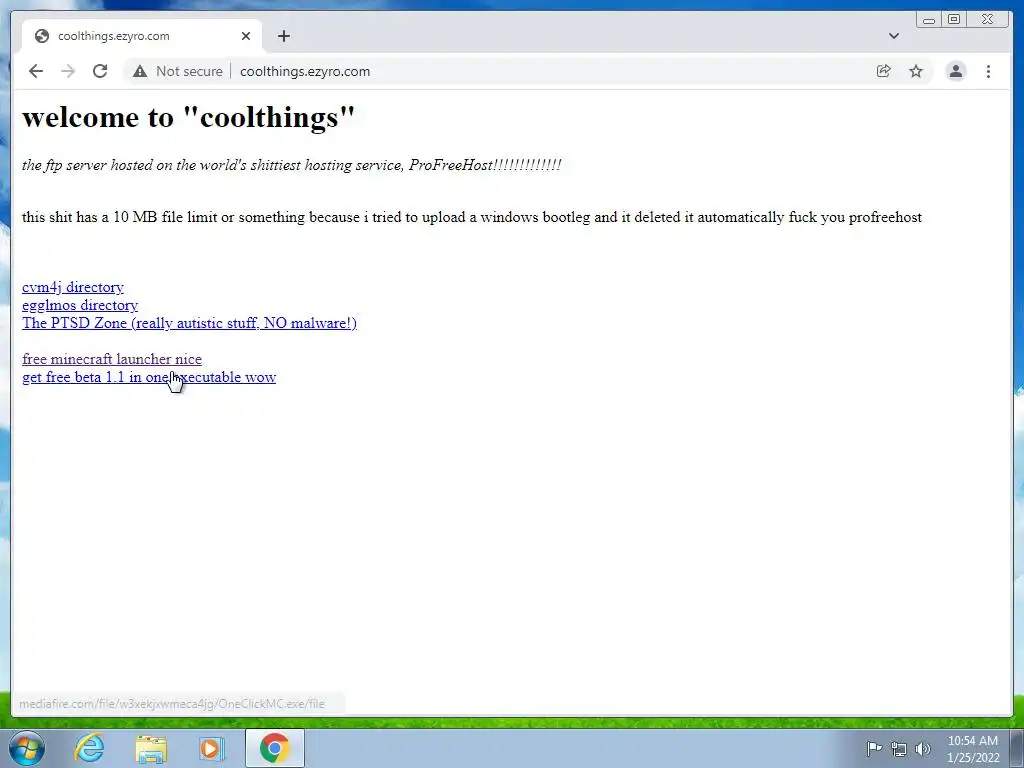This screenshot has width=1024, height=768.
Task: Share this page icon
Action: pos(884,71)
